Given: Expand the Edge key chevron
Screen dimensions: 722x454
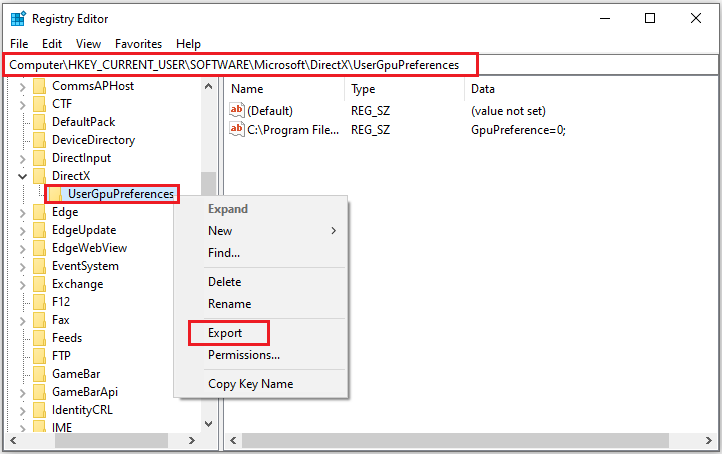Looking at the screenshot, I should tap(23, 213).
